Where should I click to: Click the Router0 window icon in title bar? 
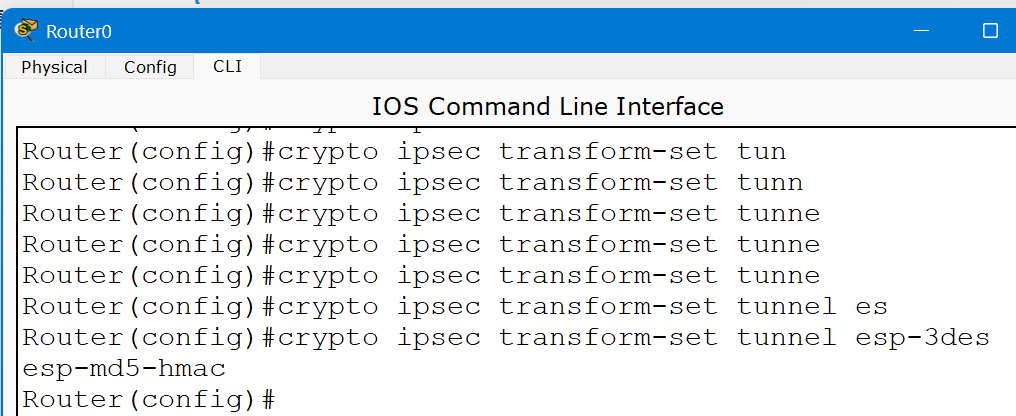tap(26, 31)
